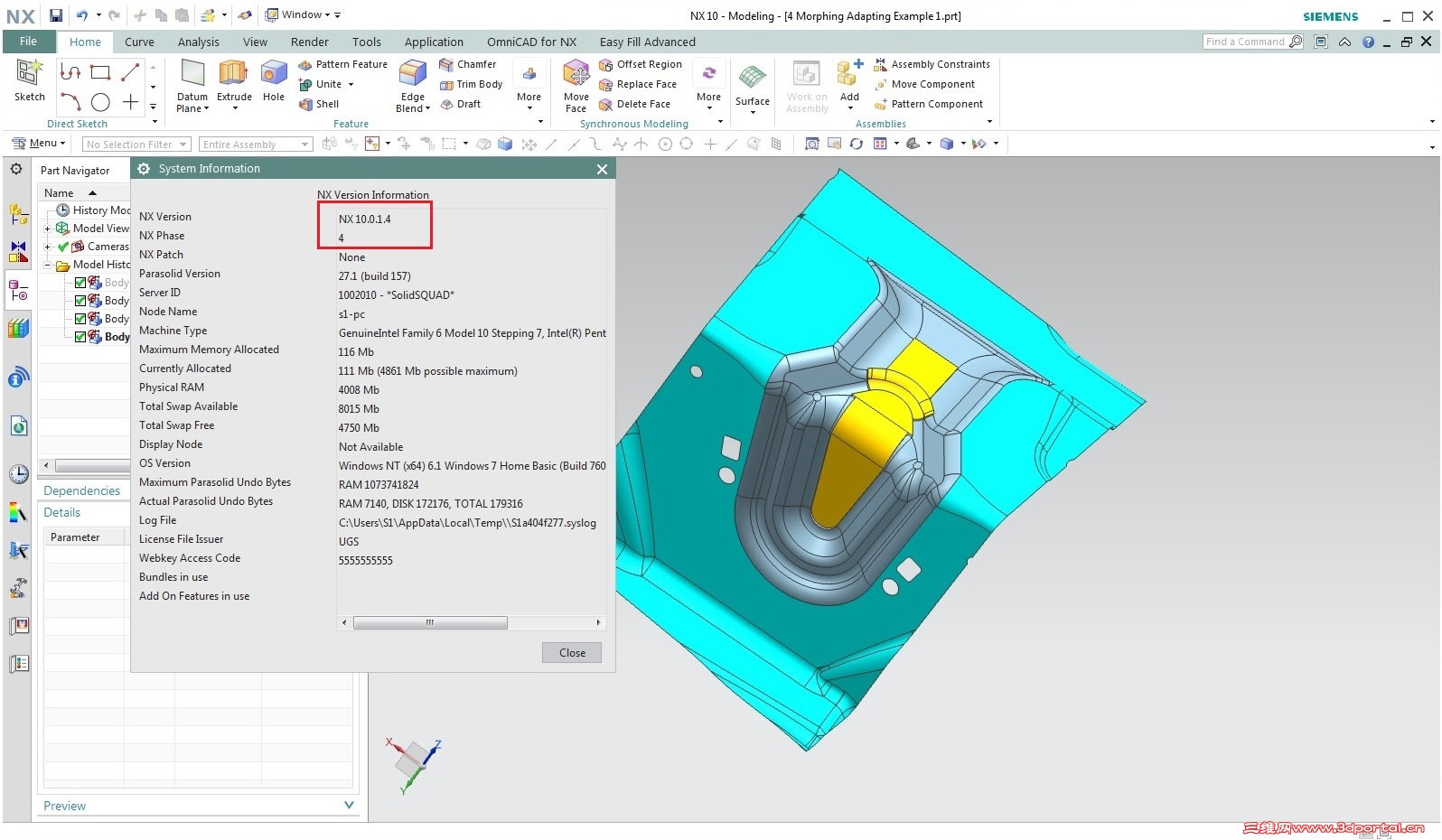Choose the Trim Body tool
The image size is (1442, 840).
point(471,84)
